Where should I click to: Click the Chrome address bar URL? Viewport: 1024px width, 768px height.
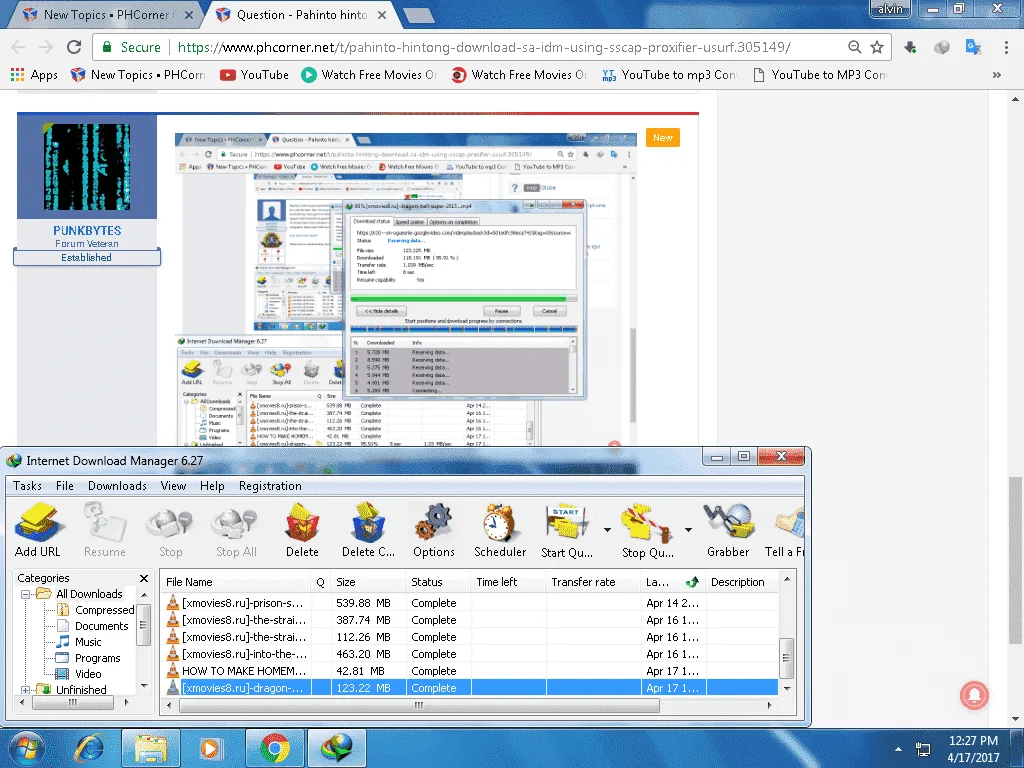point(484,47)
